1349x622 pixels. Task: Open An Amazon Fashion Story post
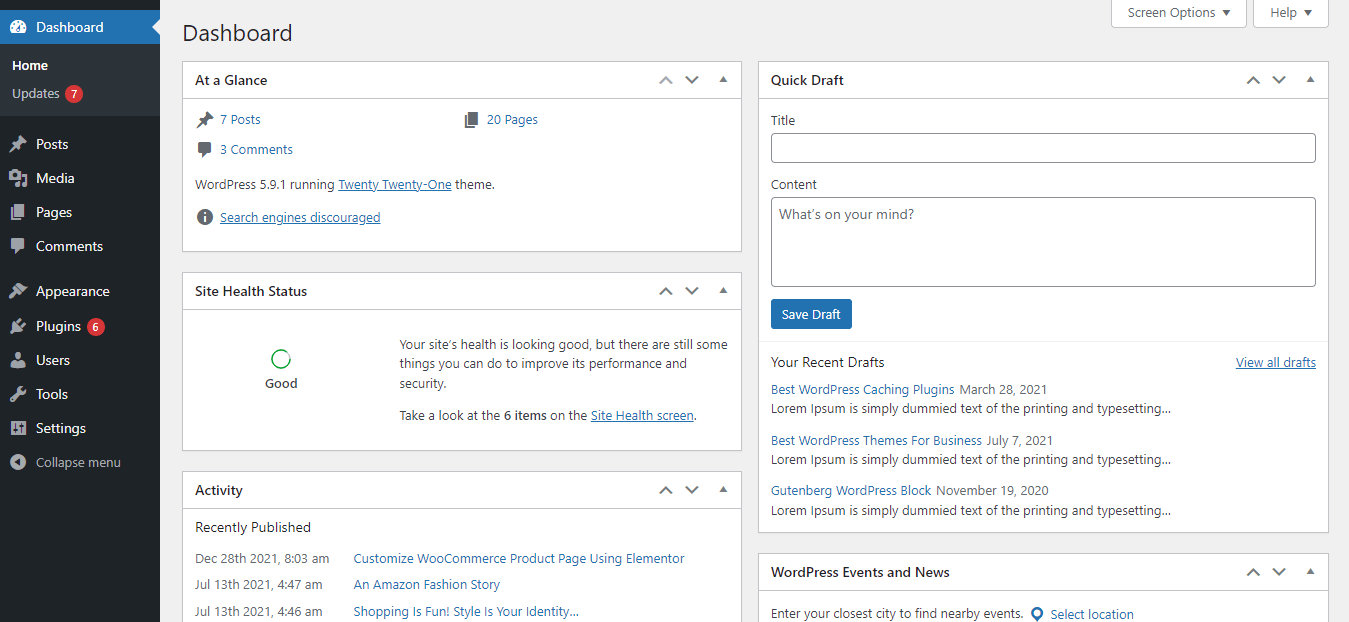427,585
